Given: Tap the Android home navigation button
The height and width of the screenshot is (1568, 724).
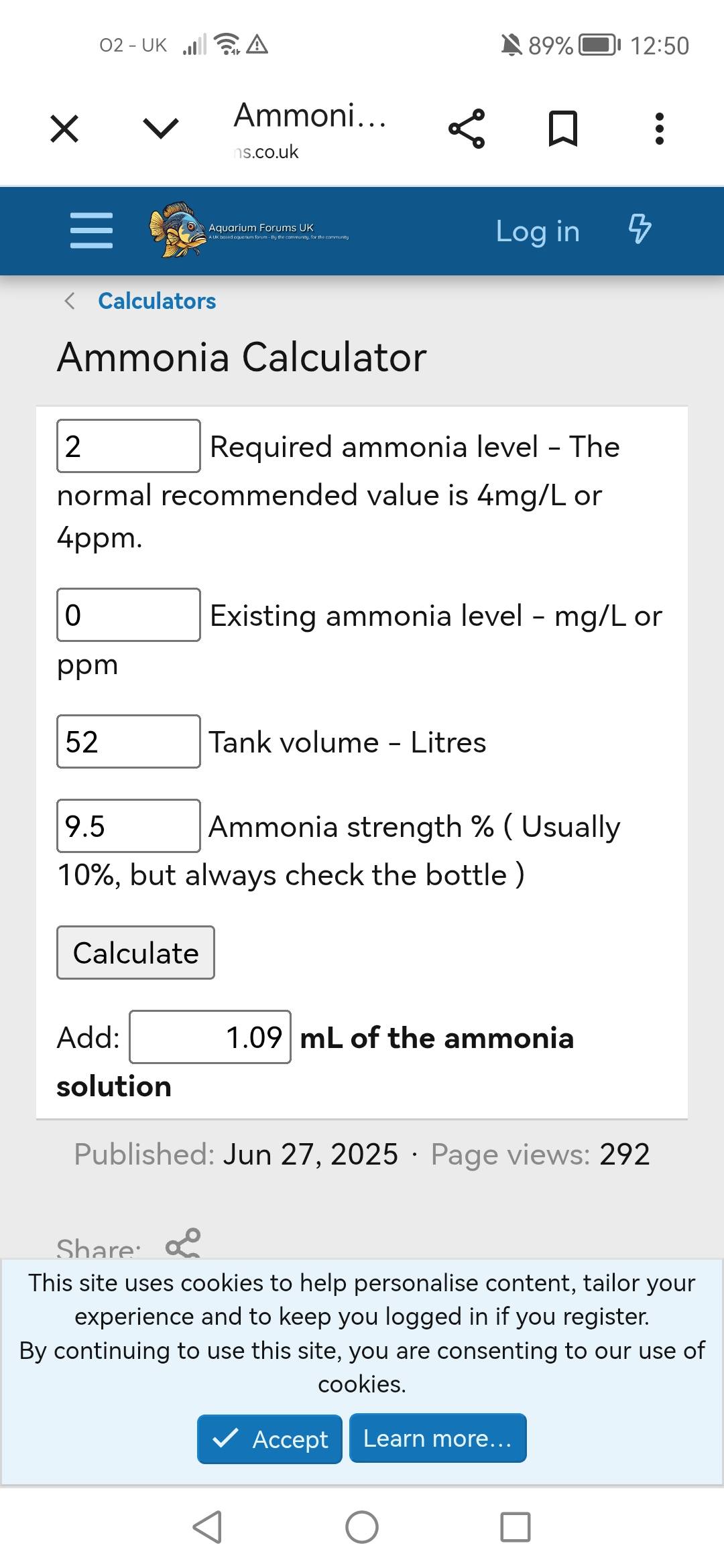Looking at the screenshot, I should coord(362,1527).
